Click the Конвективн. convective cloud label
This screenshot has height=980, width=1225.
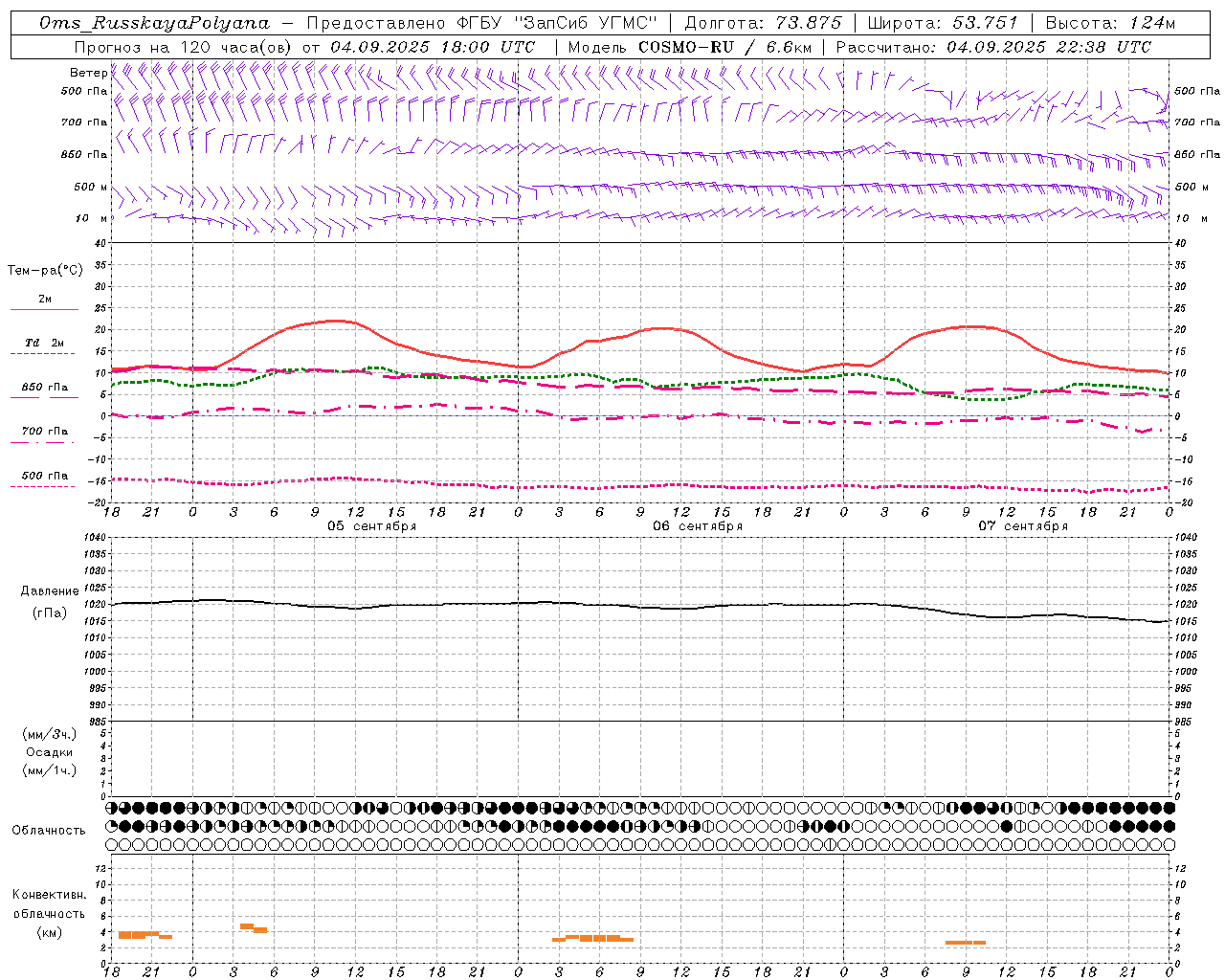pos(50,895)
